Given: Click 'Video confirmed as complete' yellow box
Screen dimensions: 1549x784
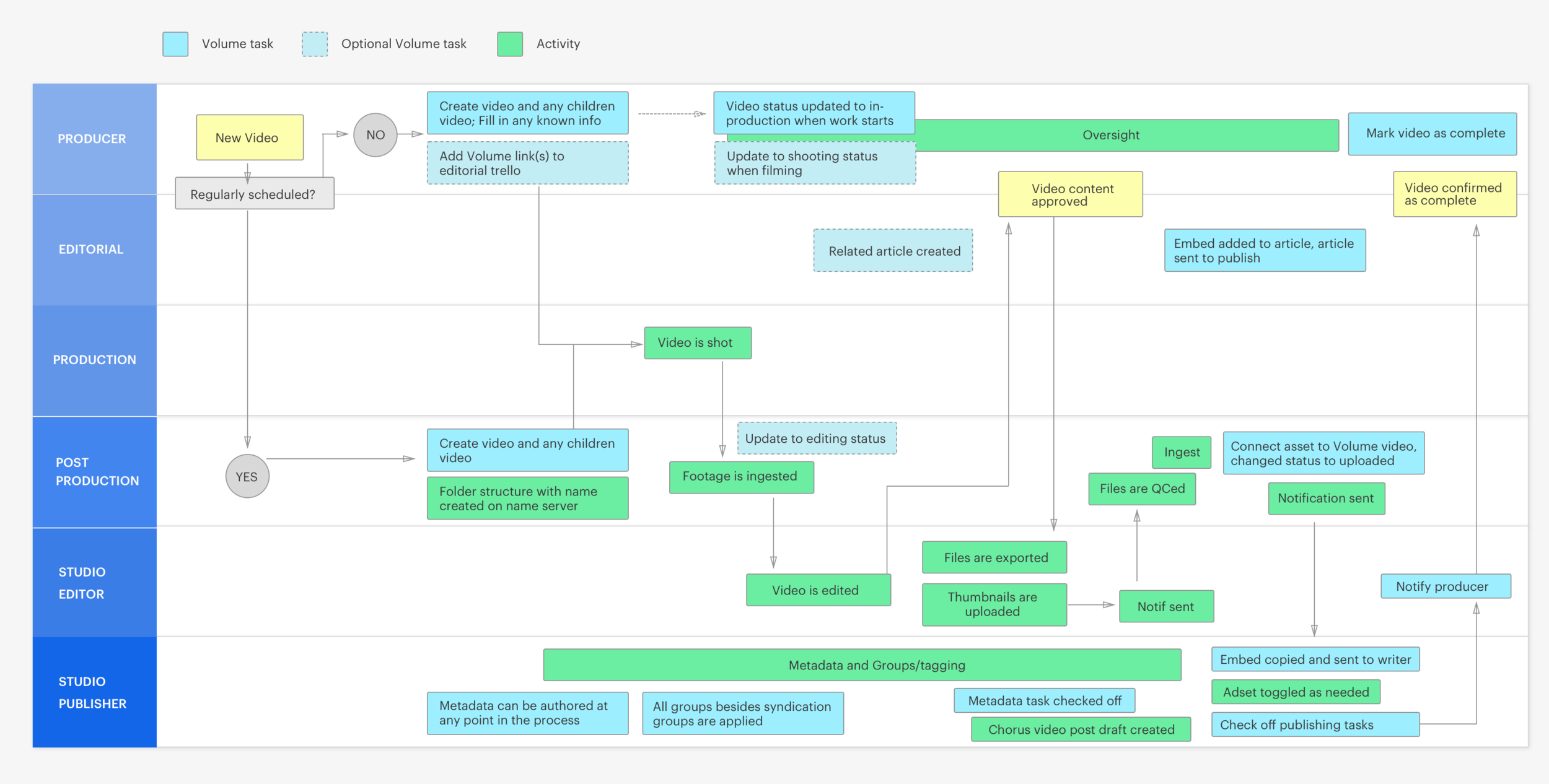Looking at the screenshot, I should pyautogui.click(x=1455, y=194).
